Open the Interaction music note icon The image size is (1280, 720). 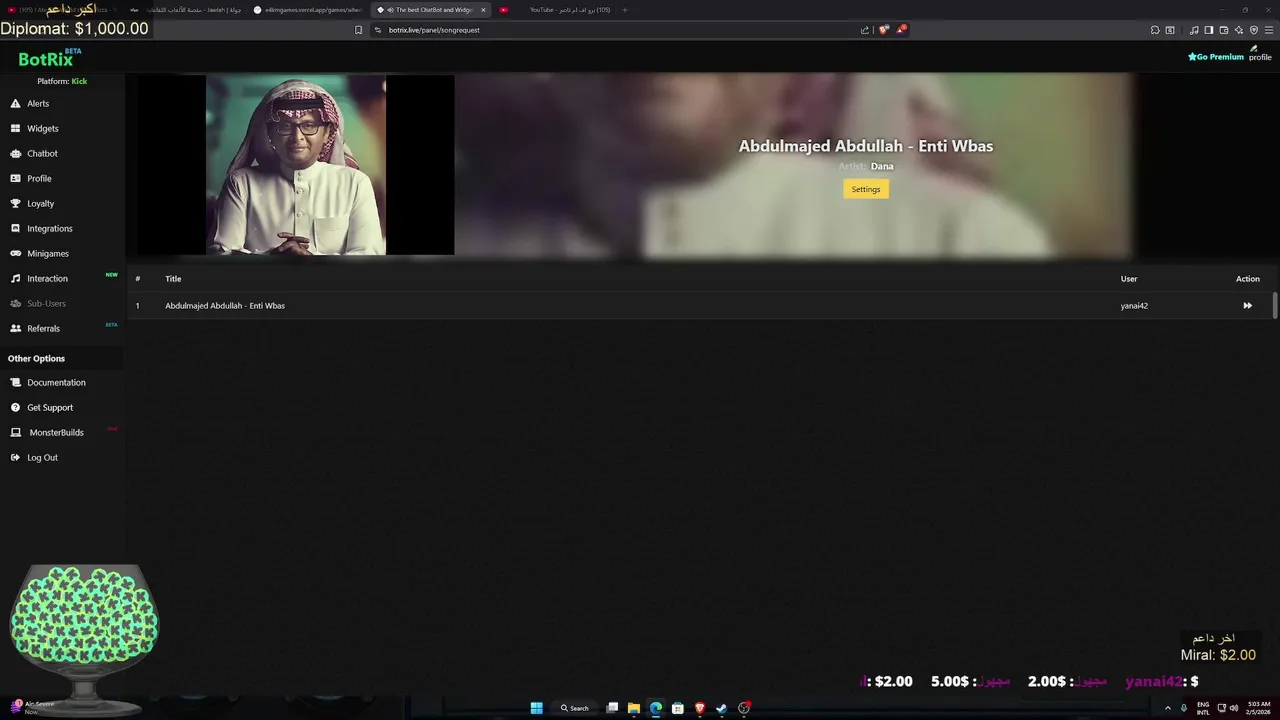coord(16,279)
